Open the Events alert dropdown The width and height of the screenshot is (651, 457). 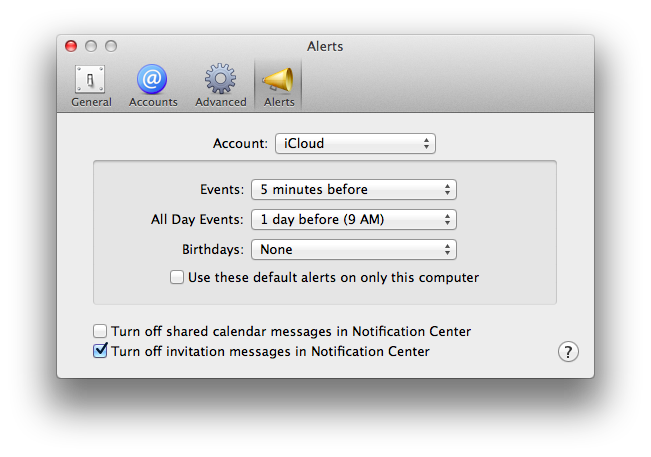pyautogui.click(x=354, y=190)
